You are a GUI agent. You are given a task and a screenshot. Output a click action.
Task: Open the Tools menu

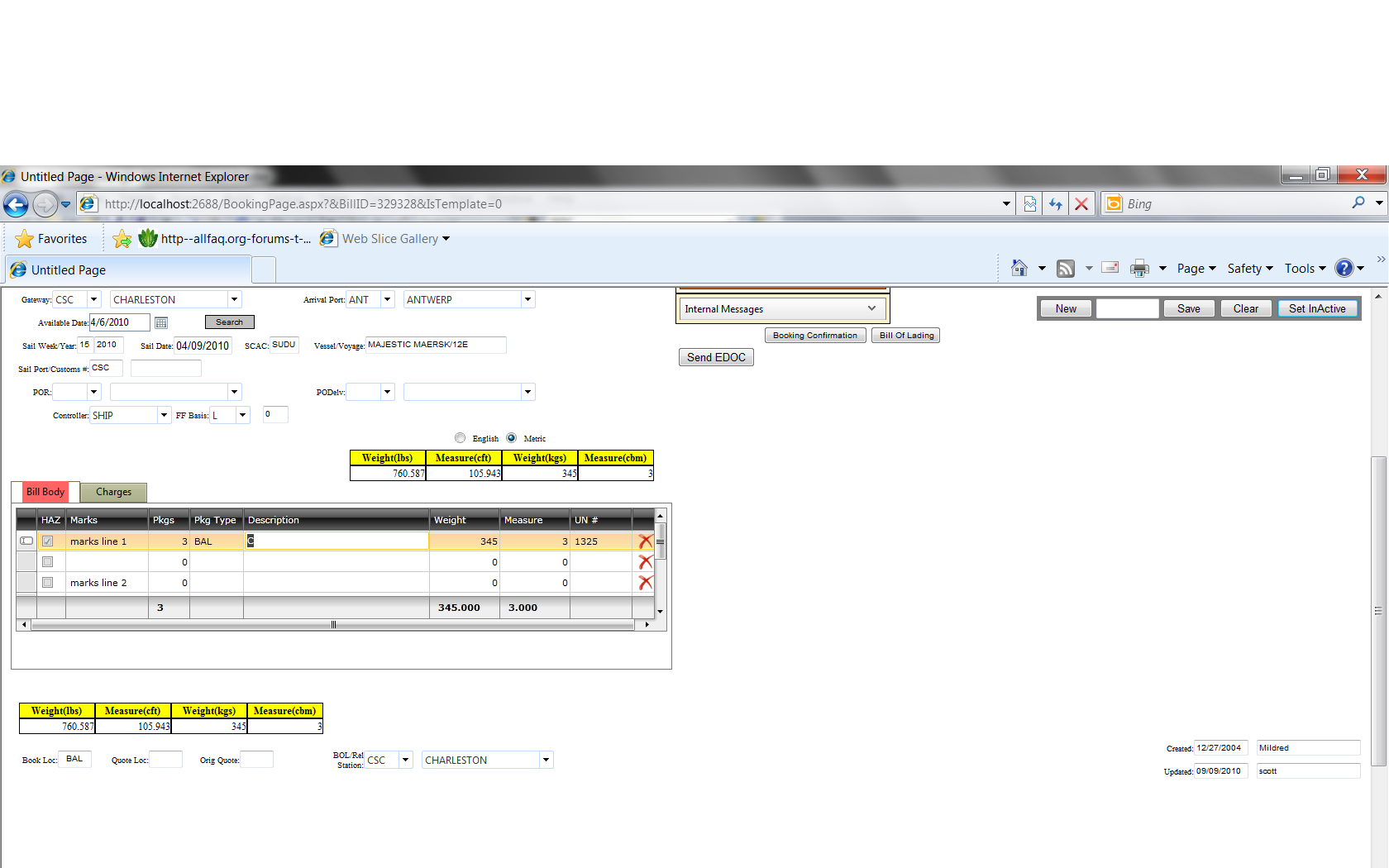1305,268
